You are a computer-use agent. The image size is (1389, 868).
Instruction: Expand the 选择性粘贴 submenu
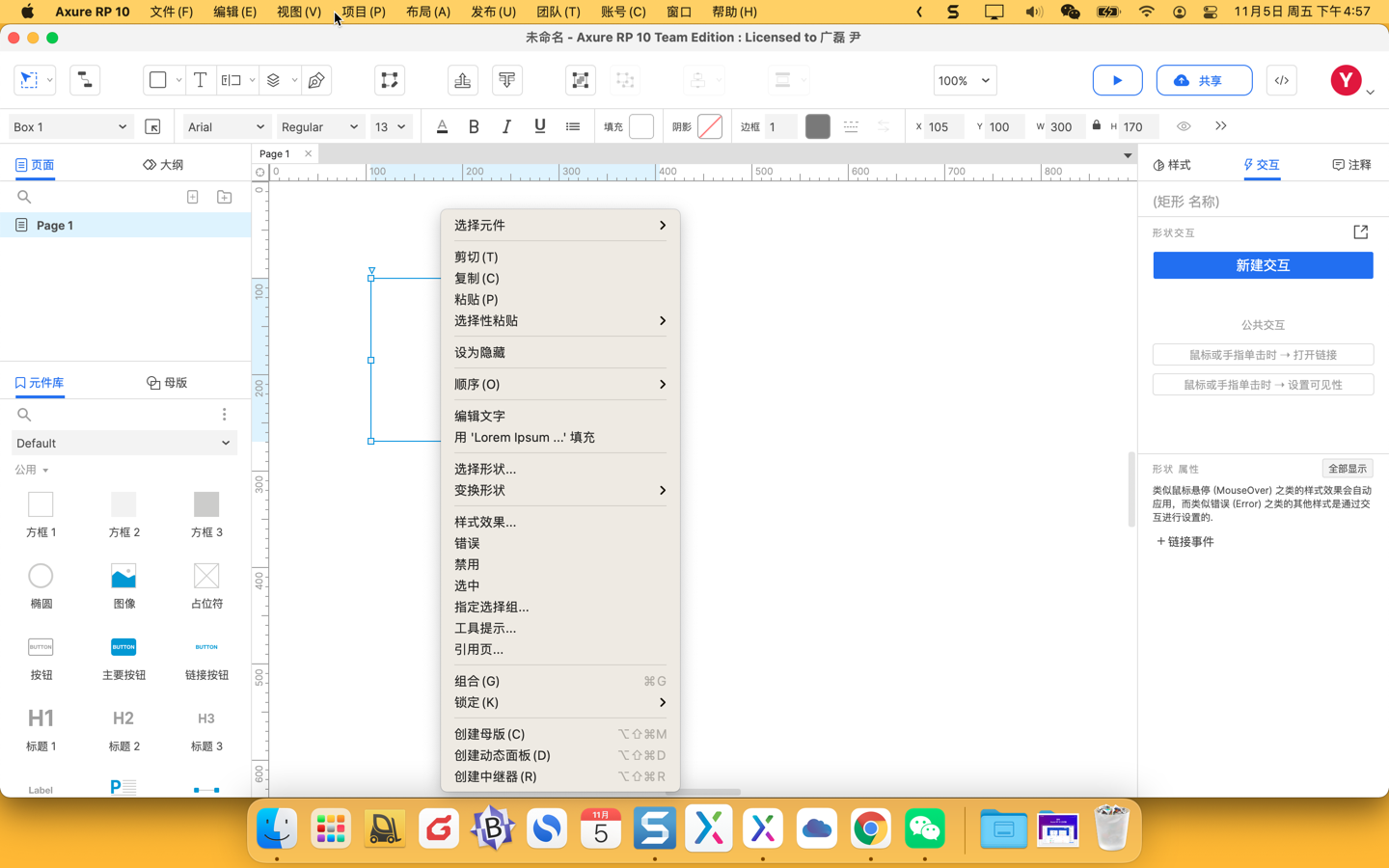(559, 320)
